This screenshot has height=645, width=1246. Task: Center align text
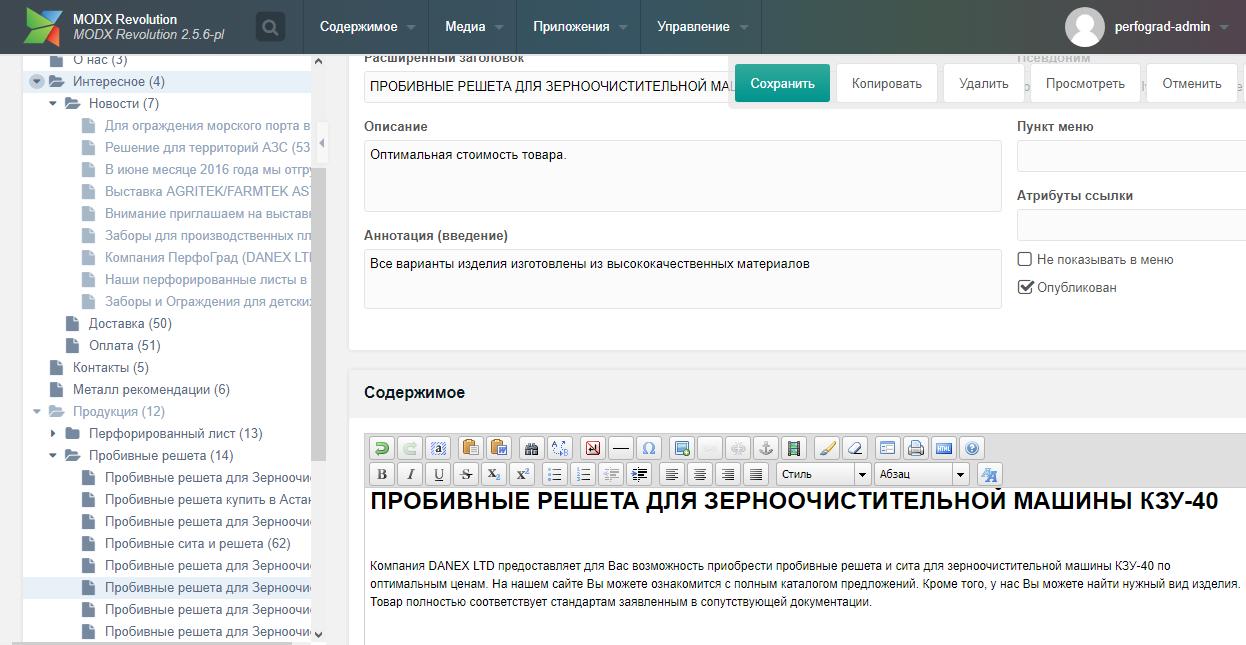(700, 474)
